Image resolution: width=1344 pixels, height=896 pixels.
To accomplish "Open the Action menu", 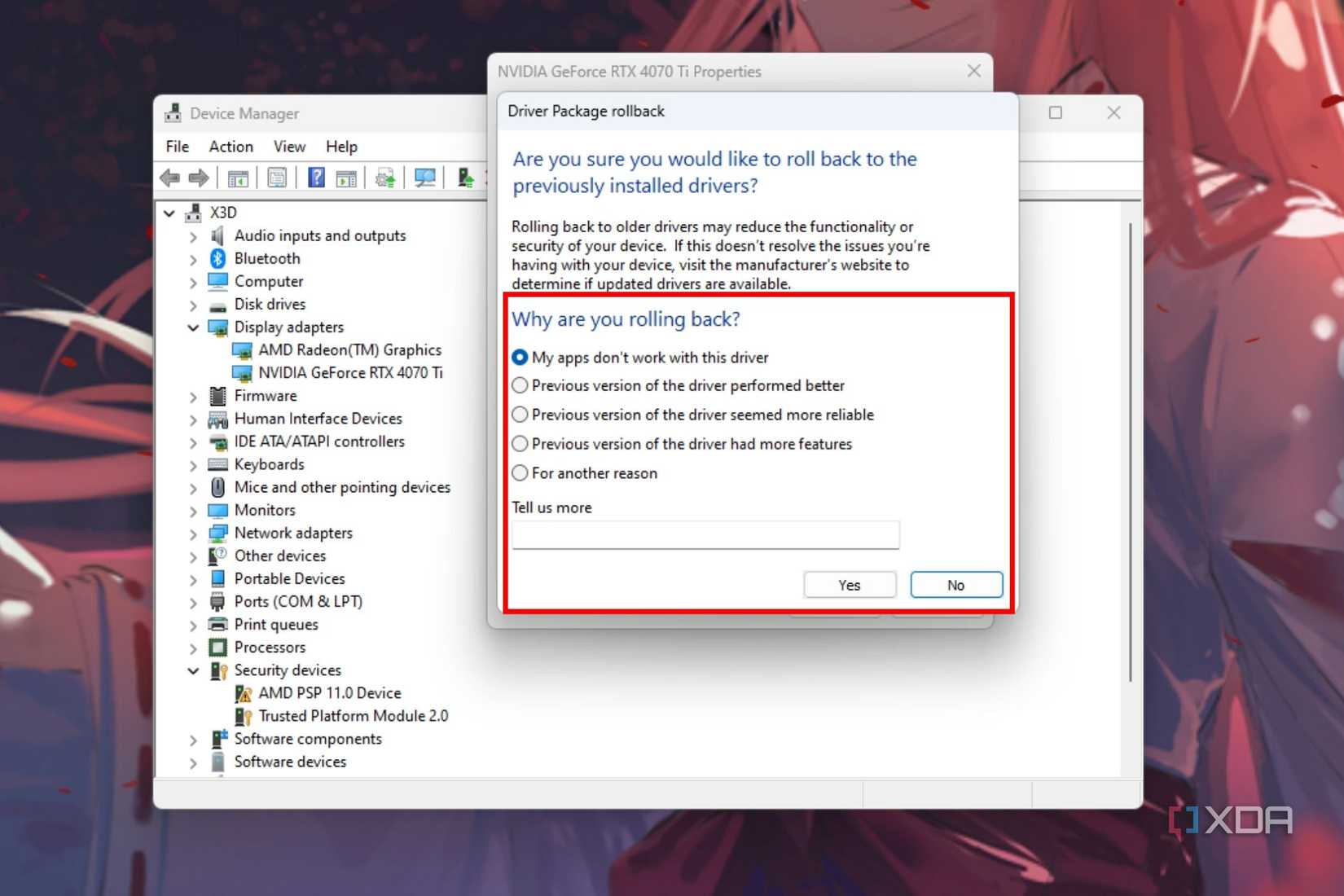I will [x=231, y=147].
